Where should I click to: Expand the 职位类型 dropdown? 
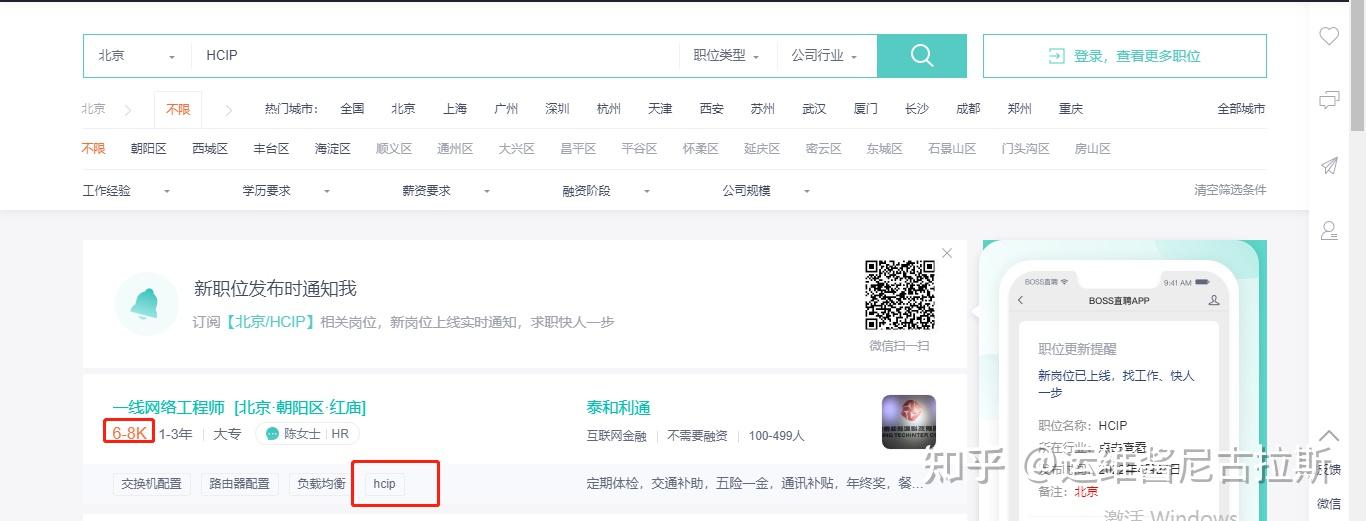pyautogui.click(x=727, y=56)
